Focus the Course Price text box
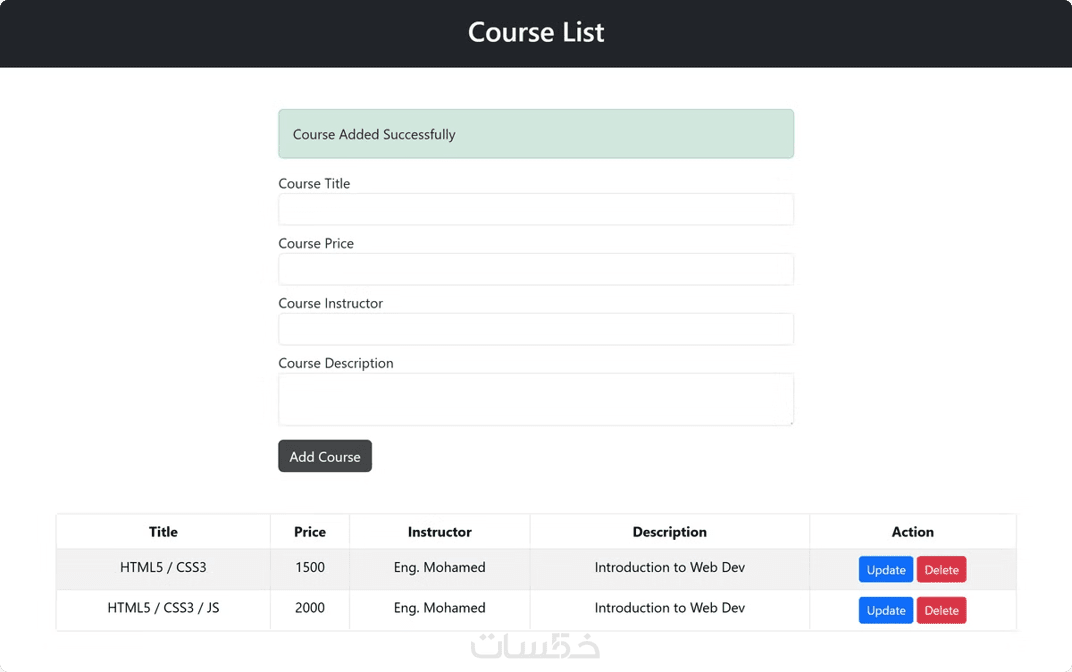Screen dimensions: 1072x672 pyautogui.click(x=536, y=270)
